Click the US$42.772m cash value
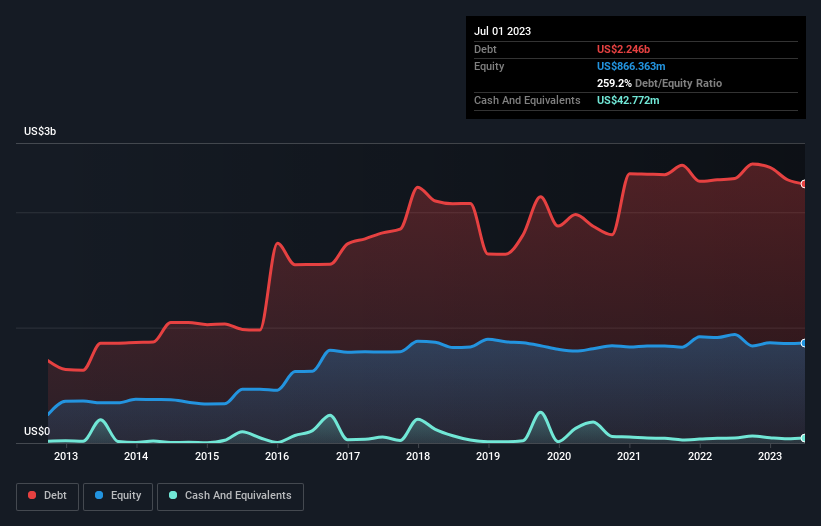This screenshot has width=821, height=526. pos(628,100)
